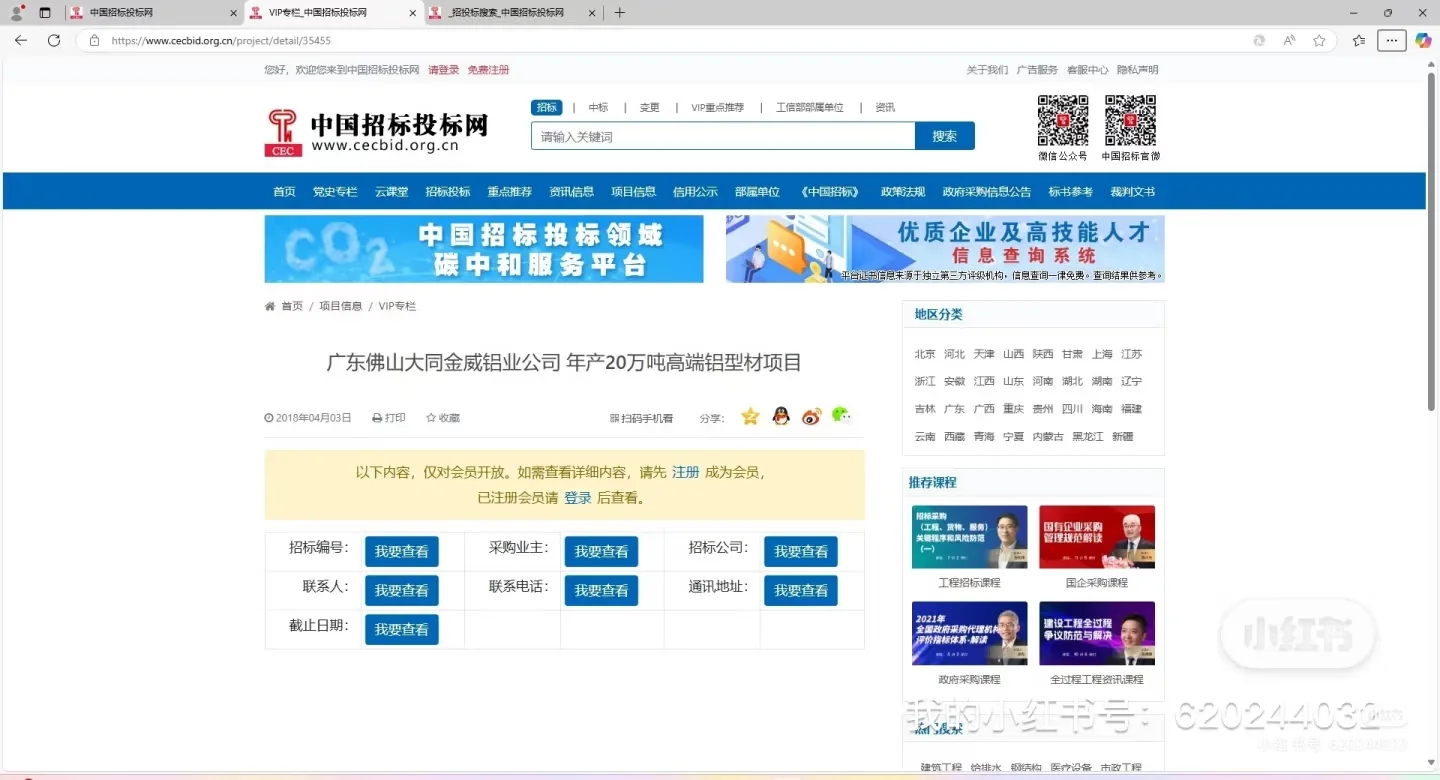Image resolution: width=1440 pixels, height=780 pixels.
Task: Click 我要查看 next to 招标编号
Action: coord(401,551)
